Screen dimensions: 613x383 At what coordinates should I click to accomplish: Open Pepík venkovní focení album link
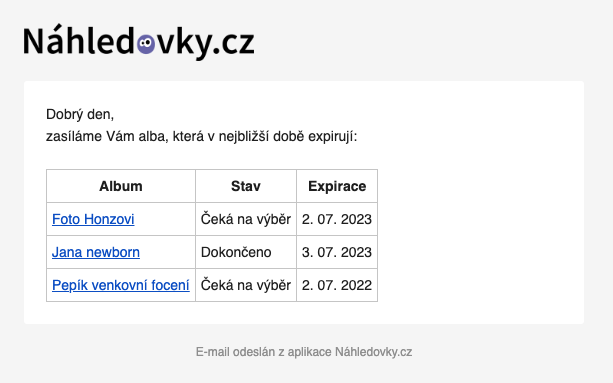[x=121, y=285]
